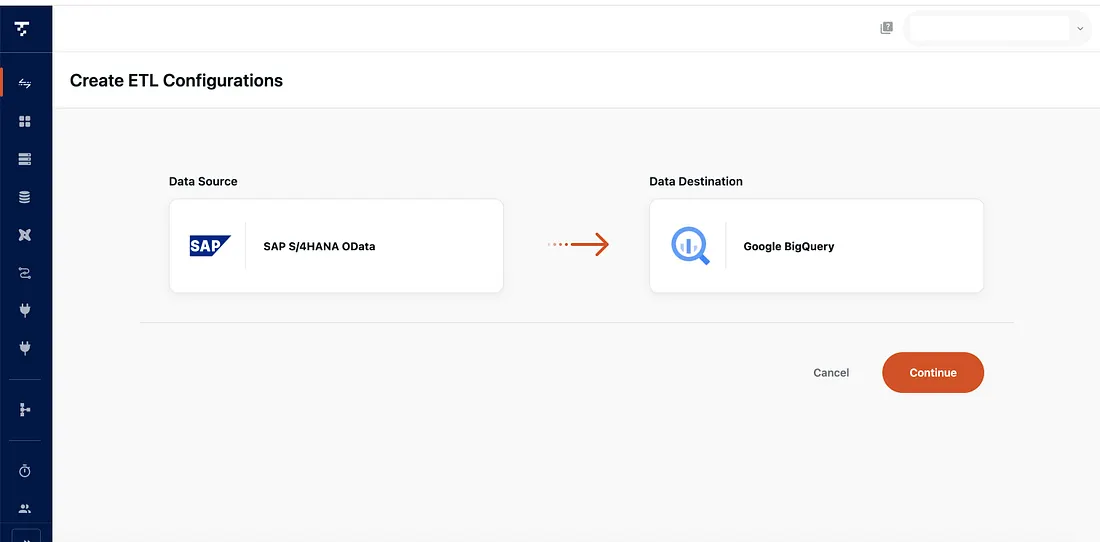
Task: Open the dashboard grid icon in sidebar
Action: (x=25, y=121)
